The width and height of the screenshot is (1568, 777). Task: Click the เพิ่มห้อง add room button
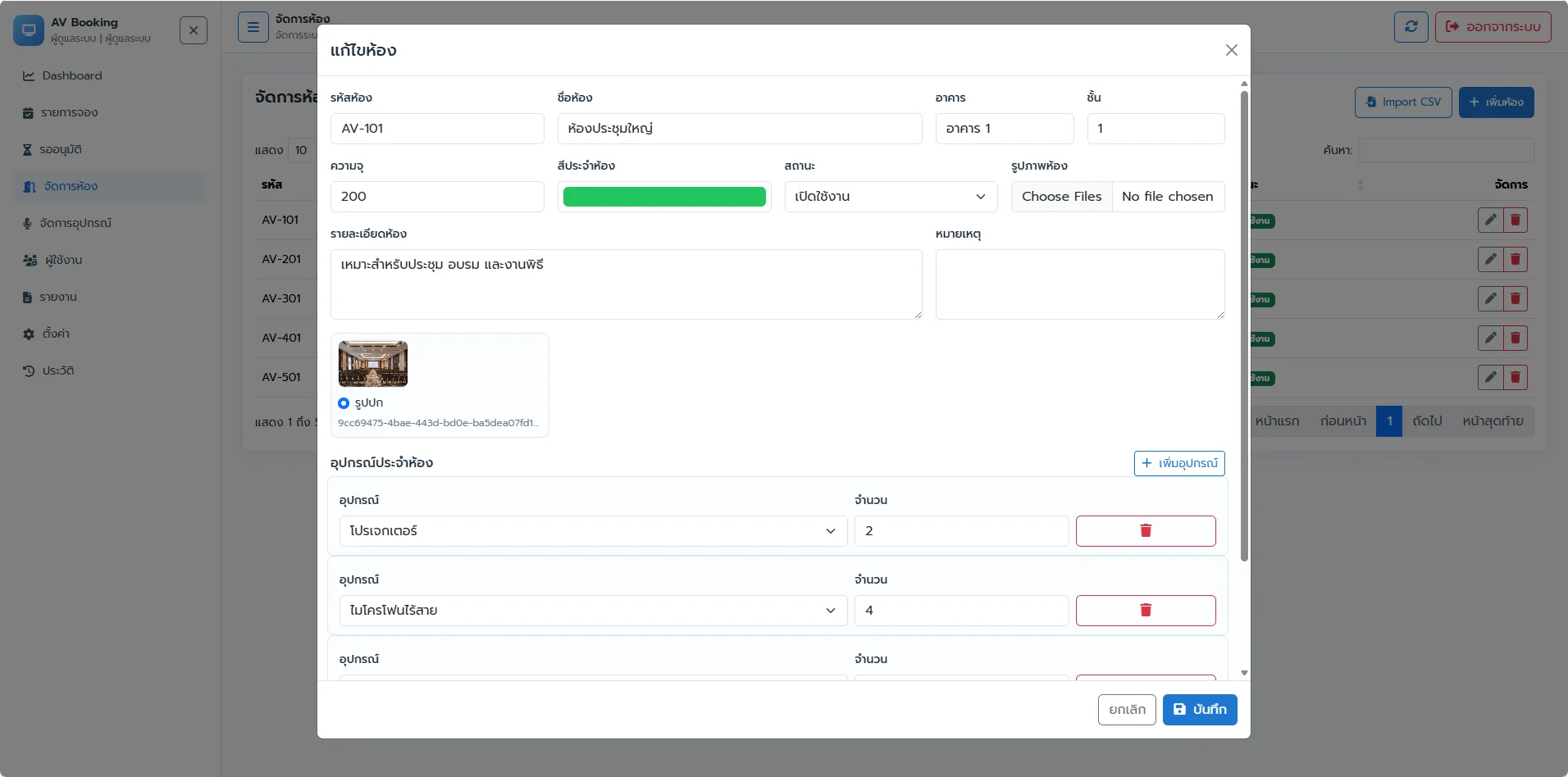[1496, 102]
